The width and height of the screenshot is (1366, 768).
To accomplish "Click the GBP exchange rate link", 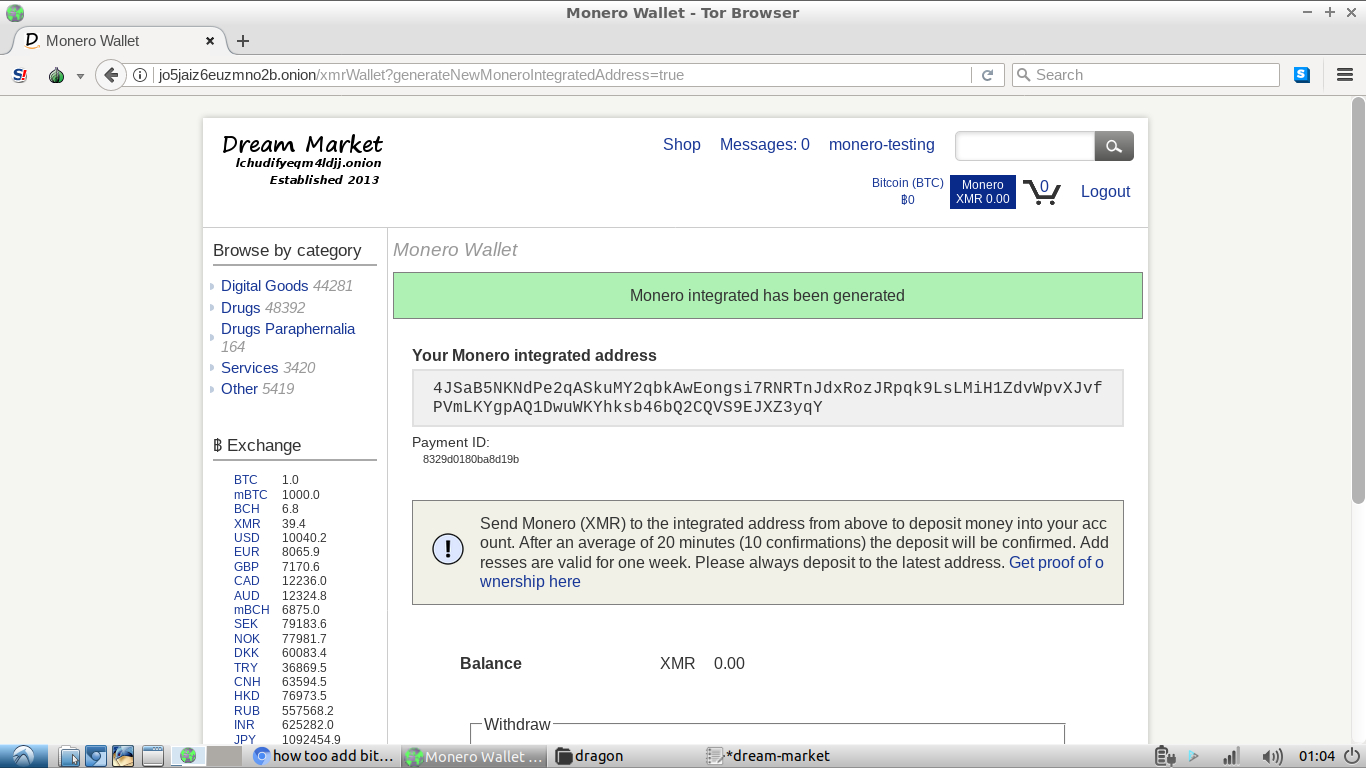I will pos(247,567).
